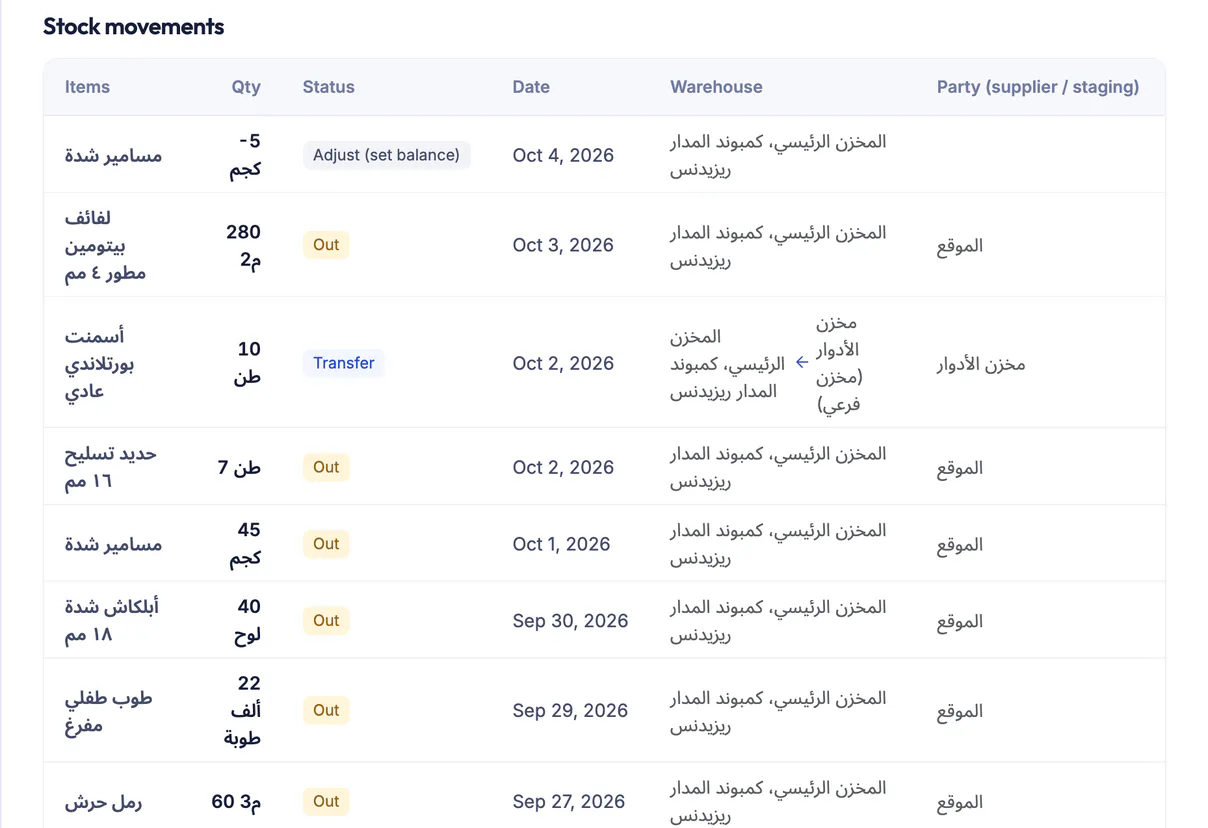
Task: Click the Warehouse column header
Action: (x=716, y=87)
